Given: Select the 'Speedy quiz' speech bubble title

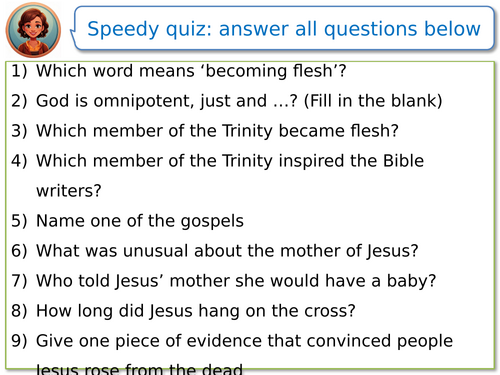Looking at the screenshot, I should pyautogui.click(x=284, y=29).
